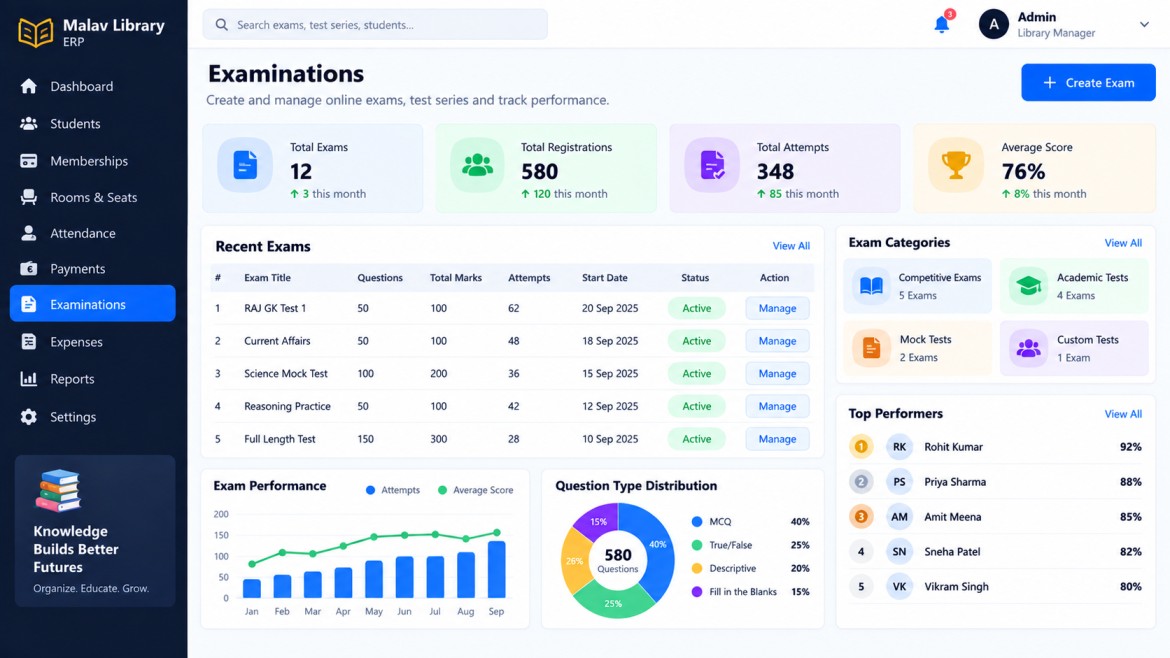View all top performers
1170x658 pixels.
point(1123,414)
